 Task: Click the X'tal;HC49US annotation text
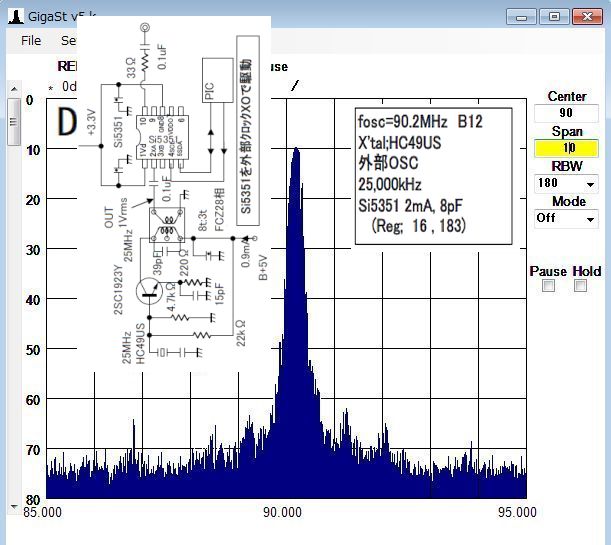click(x=400, y=143)
